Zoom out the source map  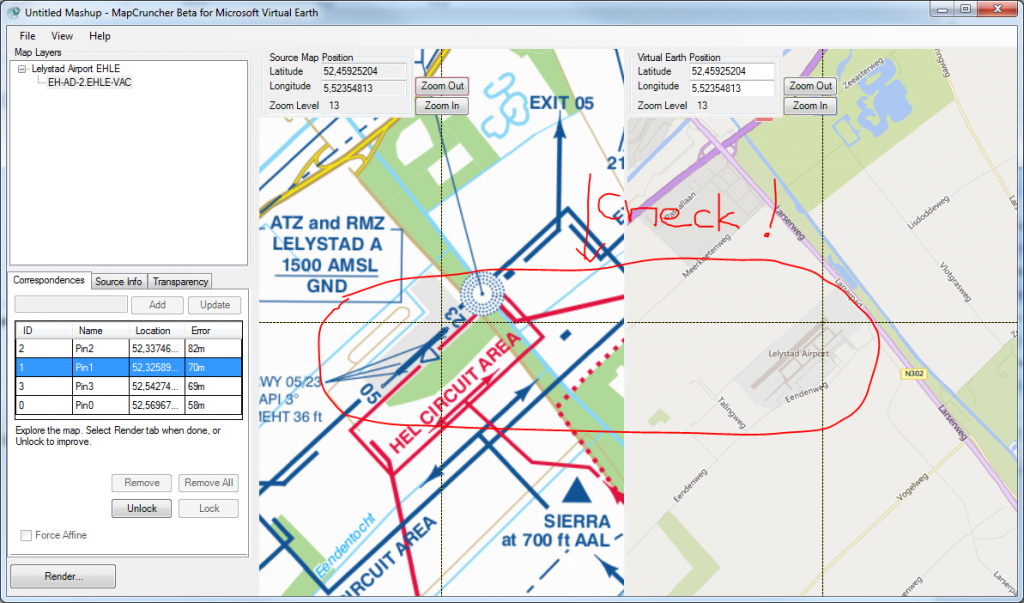point(441,86)
